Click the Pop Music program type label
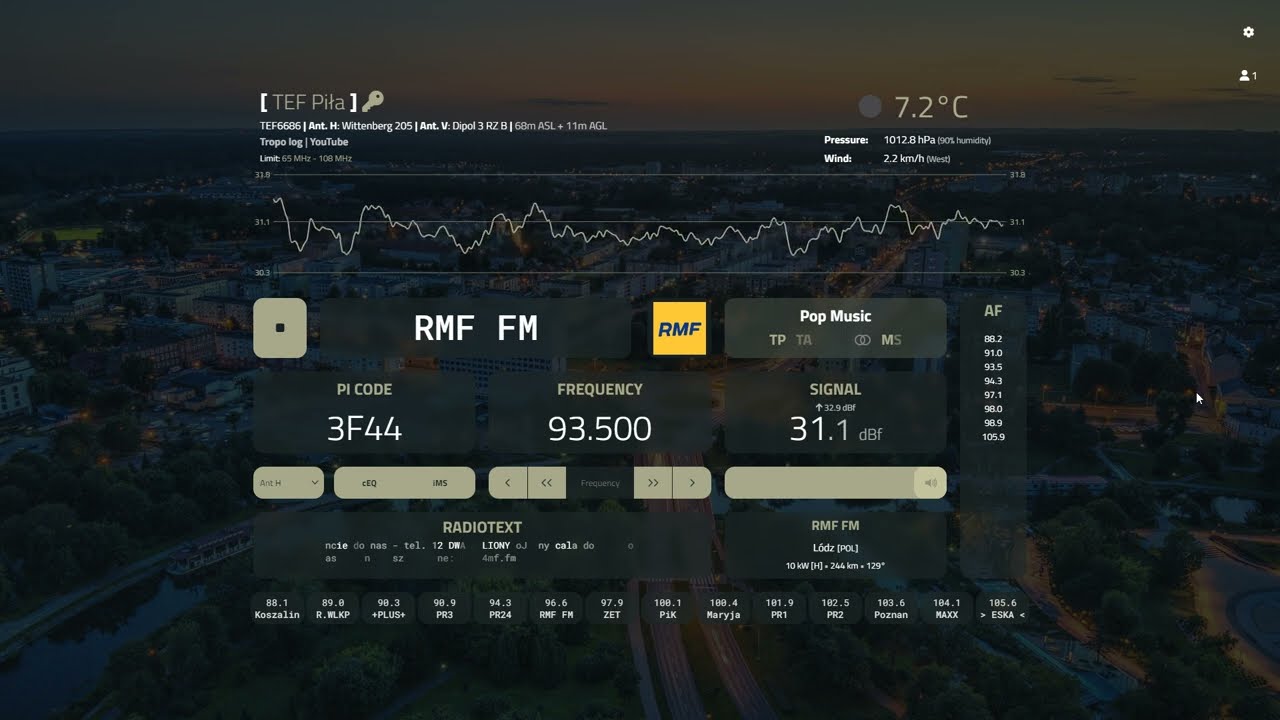1280x720 pixels. coord(835,316)
